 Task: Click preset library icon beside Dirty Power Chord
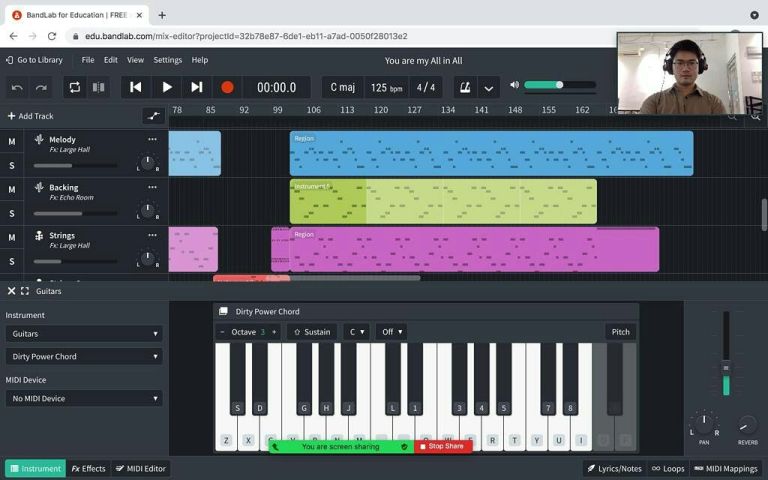(x=223, y=312)
